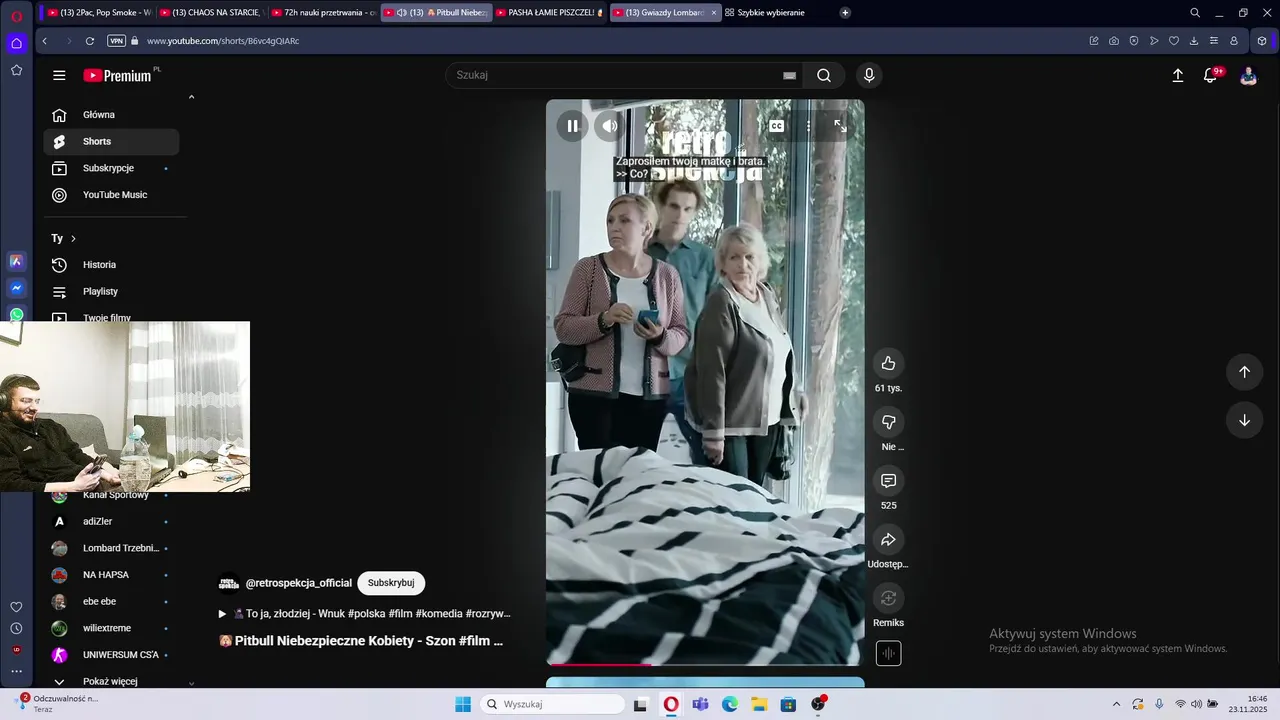Switch to the '2Pac, Pop Smoke' browser tab
The width and height of the screenshot is (1280, 720).
(99, 13)
